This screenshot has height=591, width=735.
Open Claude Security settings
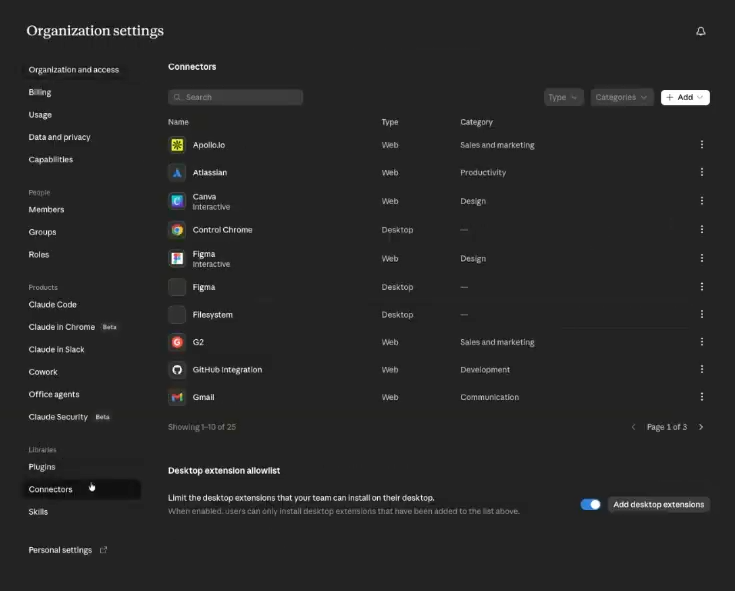point(58,417)
